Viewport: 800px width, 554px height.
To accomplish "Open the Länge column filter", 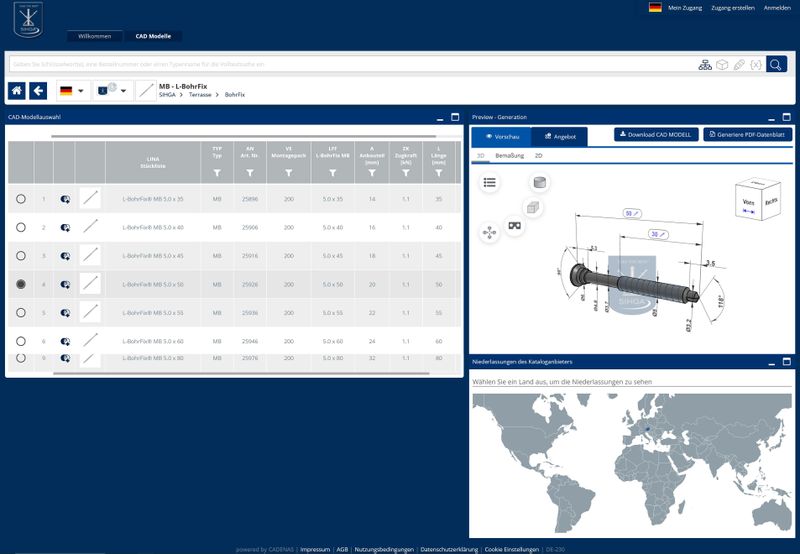I will tap(437, 174).
